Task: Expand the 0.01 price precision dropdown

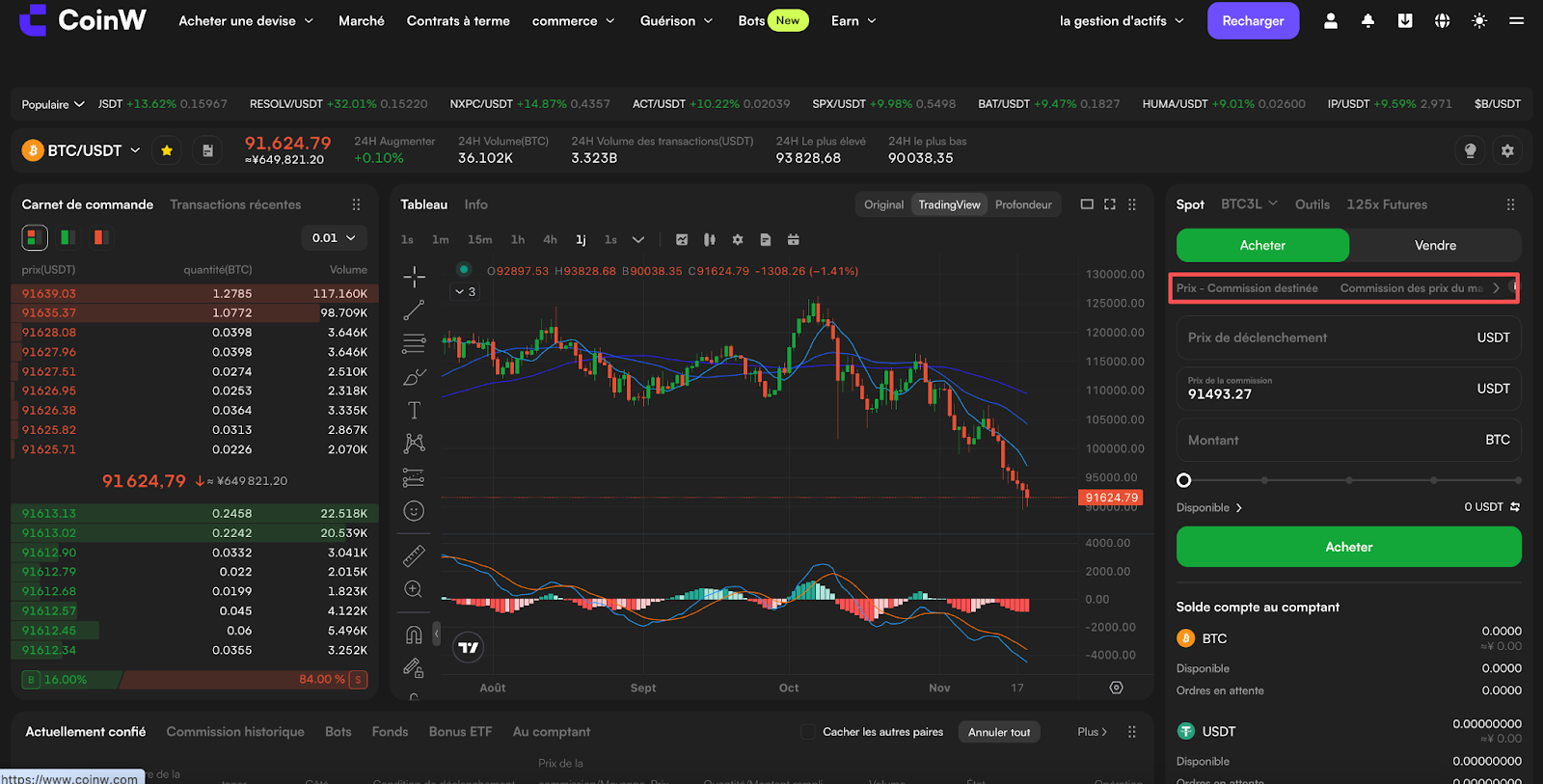Action: click(x=334, y=237)
